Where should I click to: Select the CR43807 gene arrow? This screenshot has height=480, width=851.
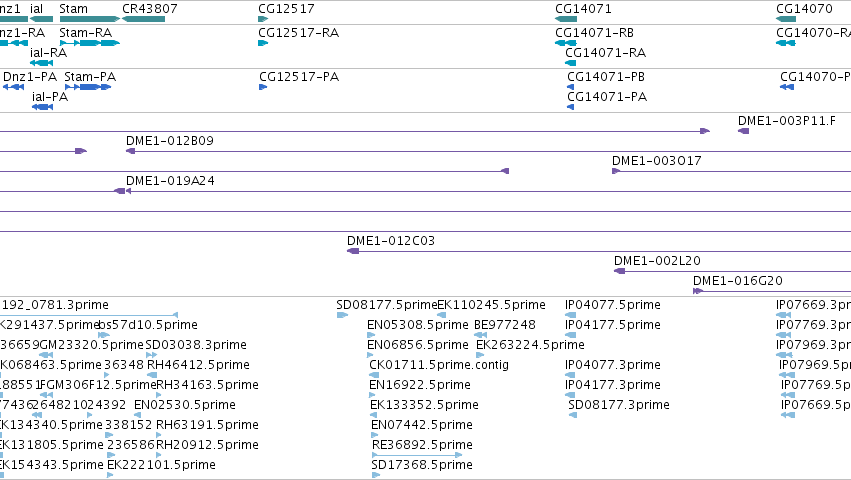pos(143,19)
